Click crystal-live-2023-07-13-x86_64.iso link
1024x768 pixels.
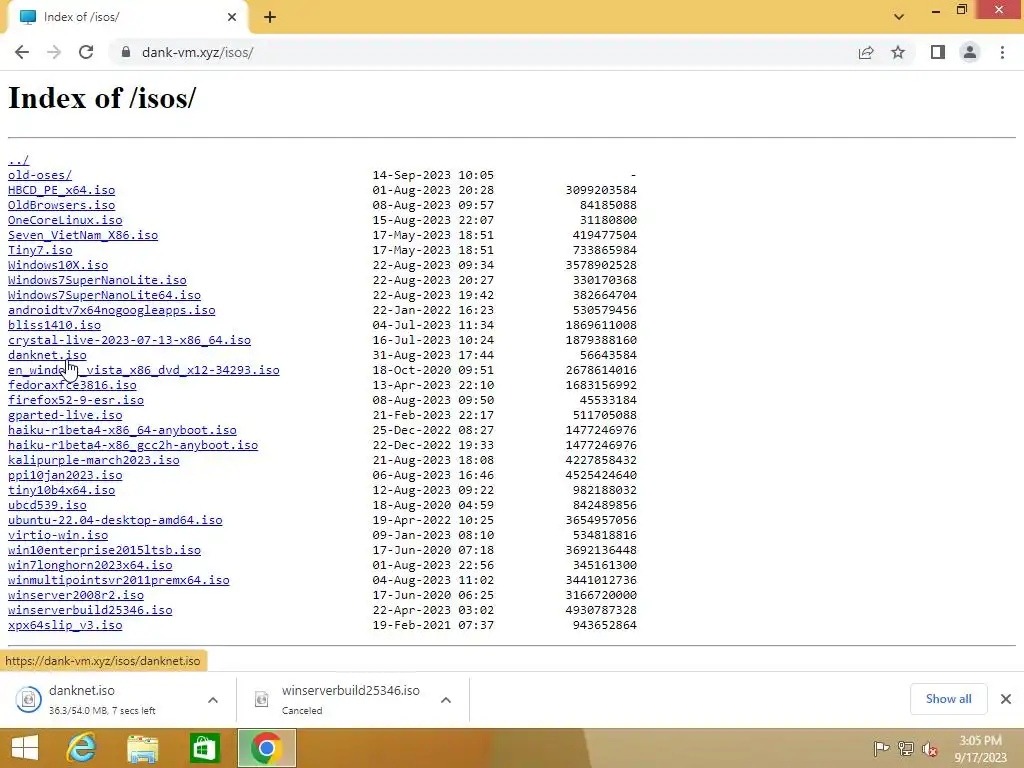point(129,340)
